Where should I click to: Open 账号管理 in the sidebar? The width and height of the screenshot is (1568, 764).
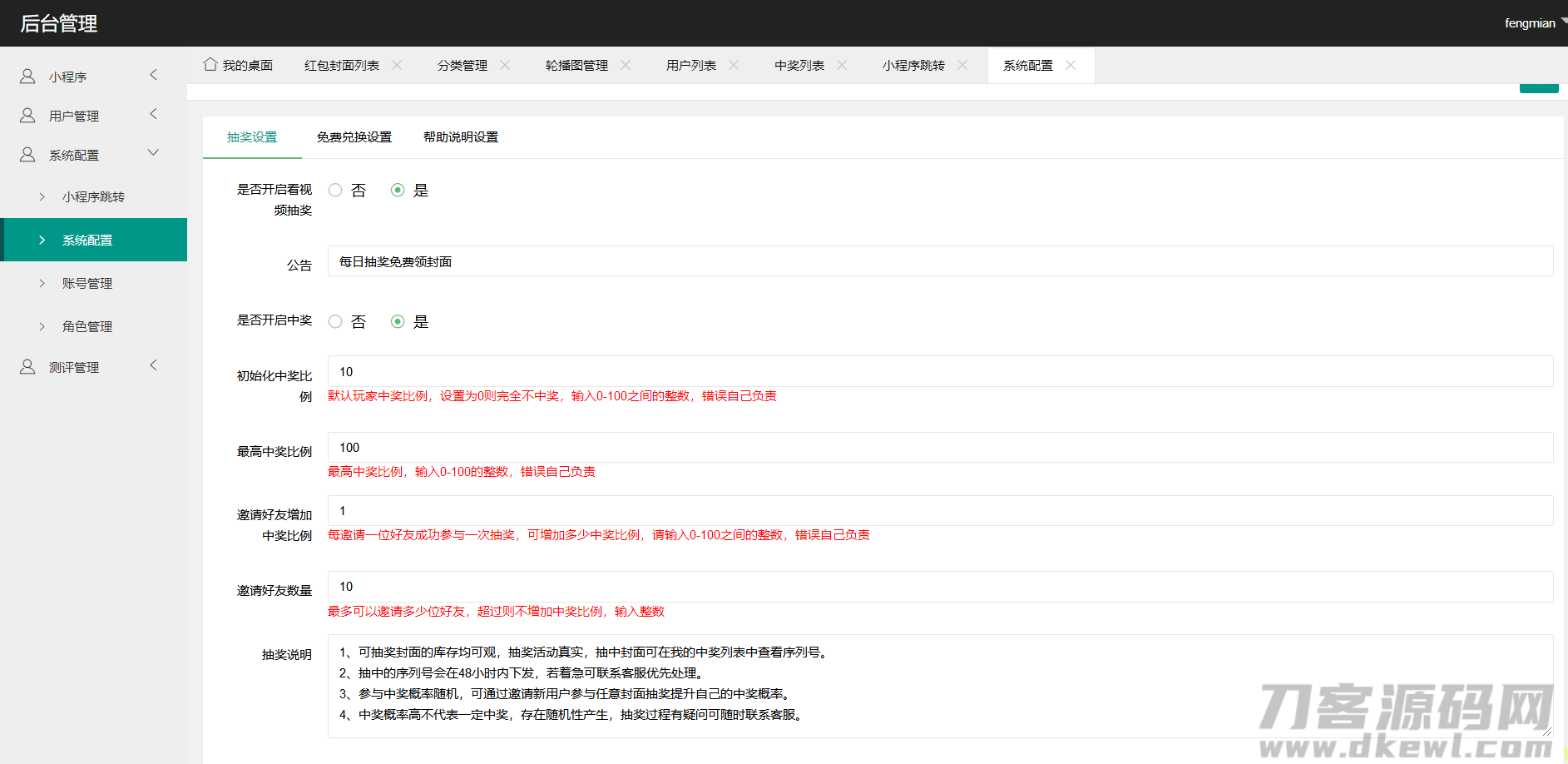tap(87, 284)
